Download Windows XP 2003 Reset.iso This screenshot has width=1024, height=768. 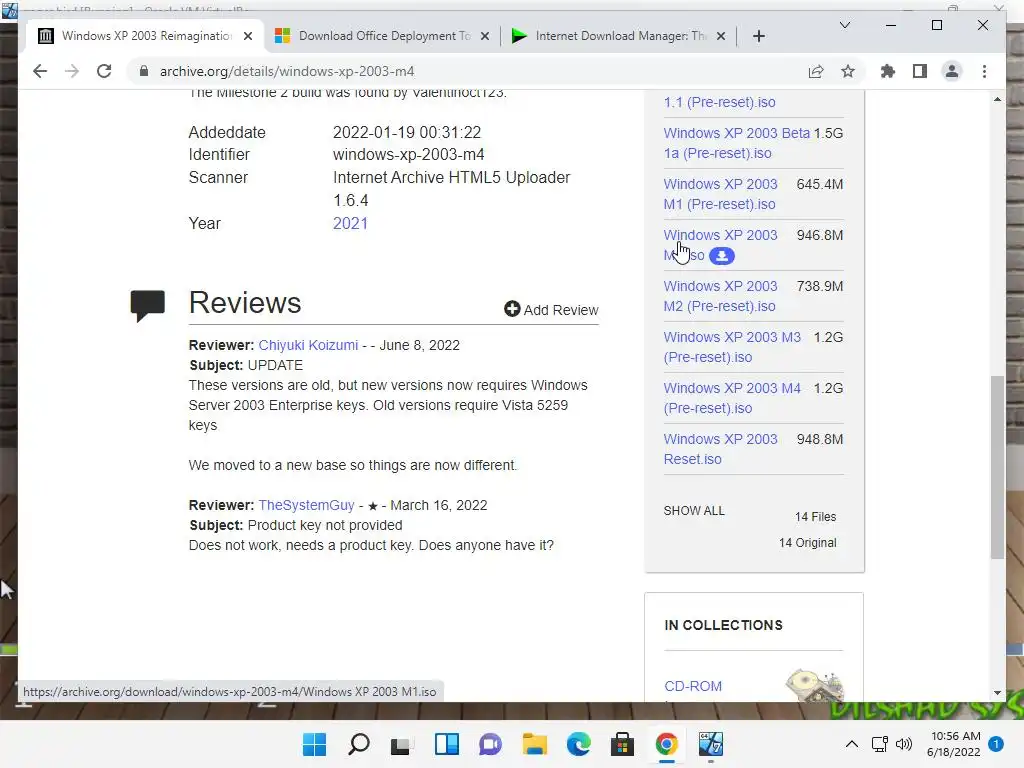tap(720, 449)
